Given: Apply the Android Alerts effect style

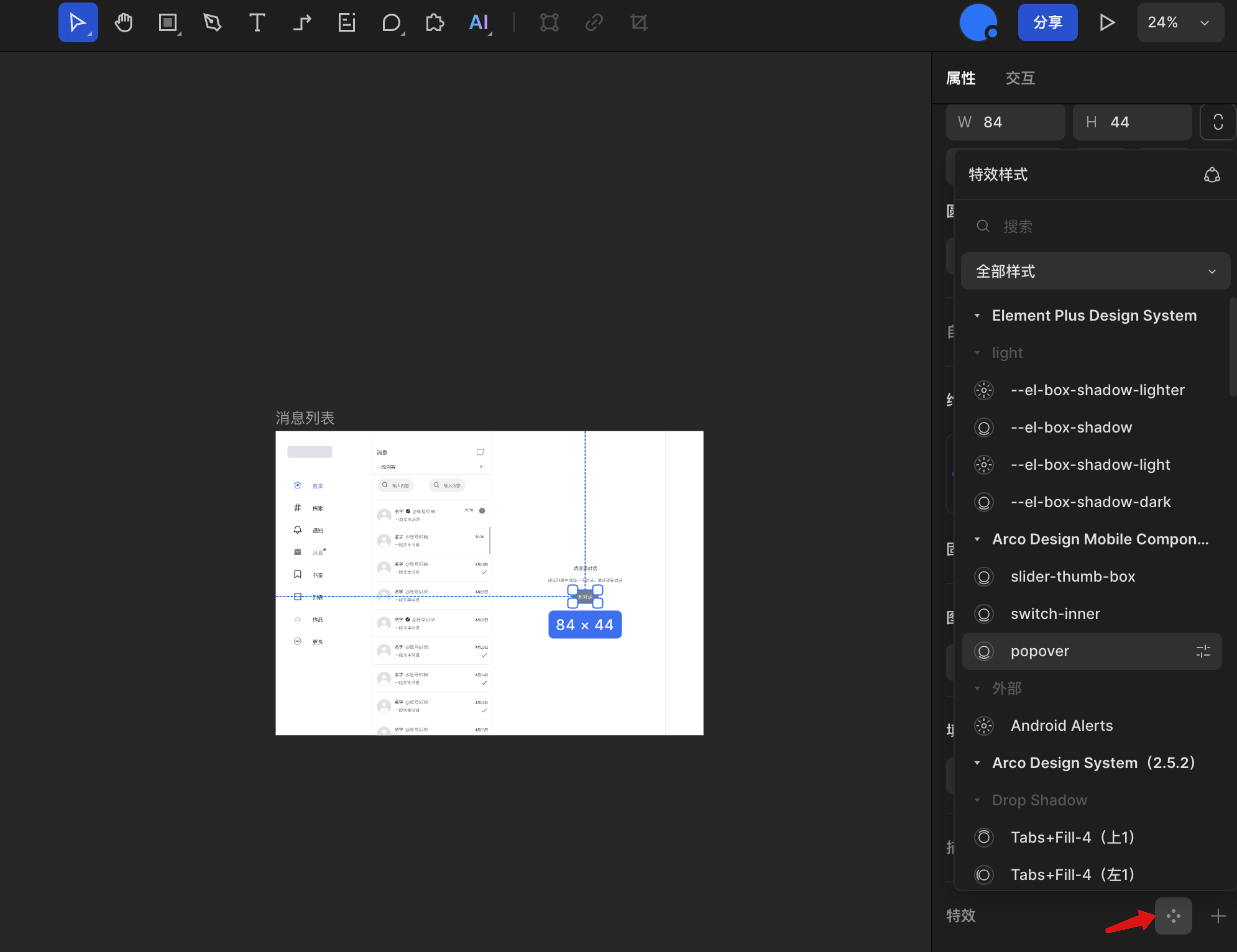Looking at the screenshot, I should click(1092, 726).
